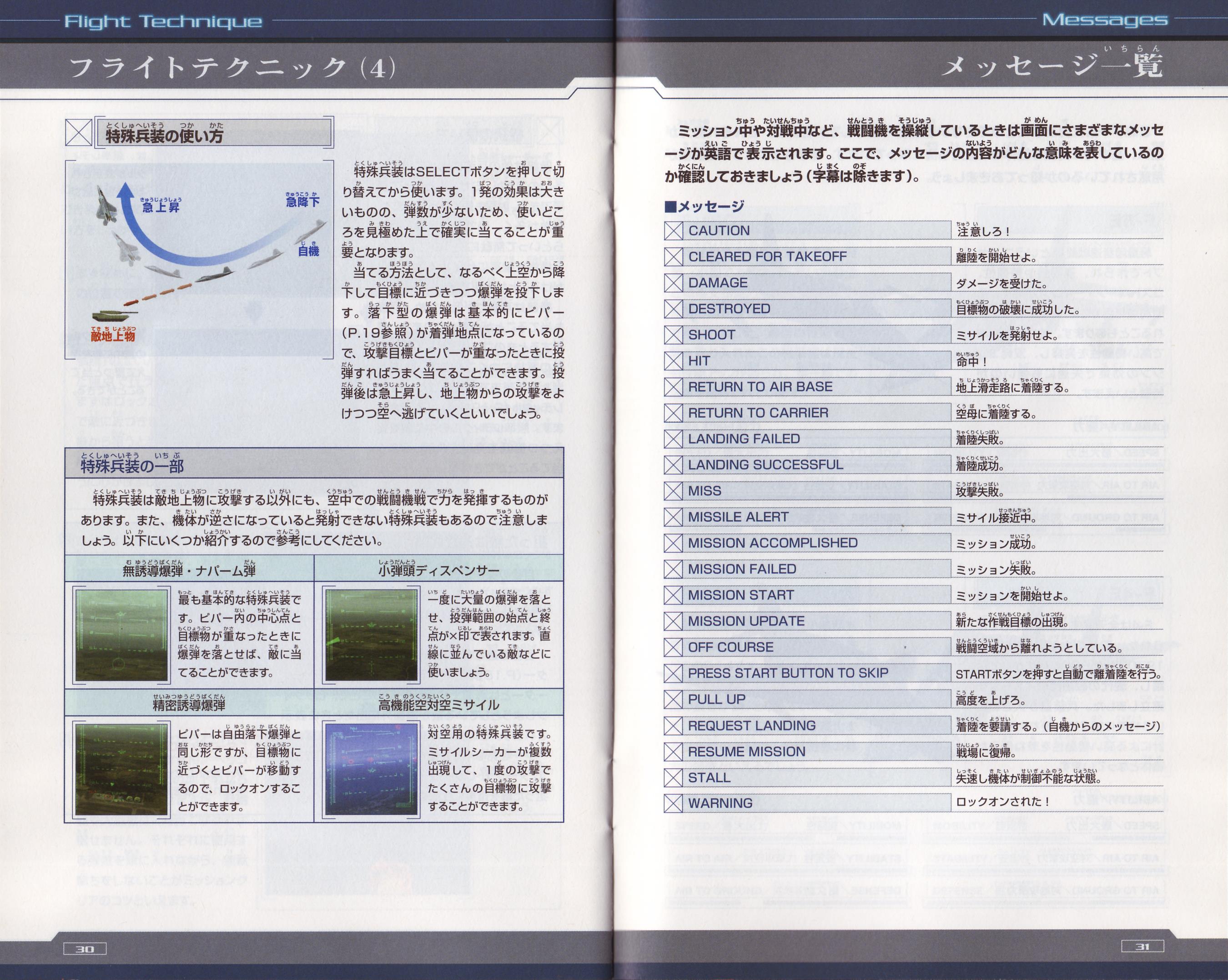
Task: Click the 高機能空対空ミサイル column heading
Action: [438, 705]
